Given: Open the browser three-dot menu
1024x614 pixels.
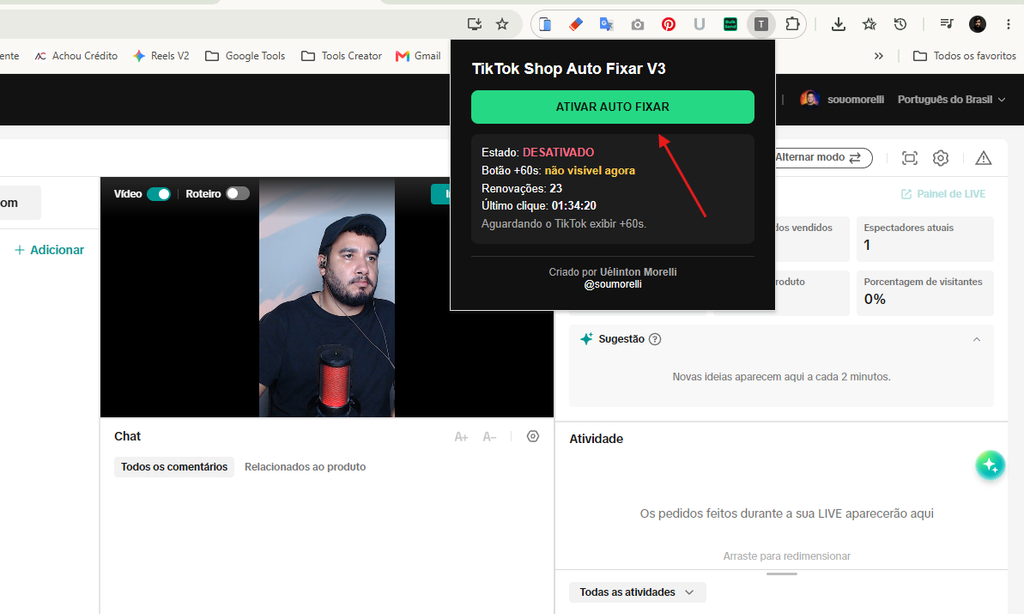Looking at the screenshot, I should (1008, 24).
